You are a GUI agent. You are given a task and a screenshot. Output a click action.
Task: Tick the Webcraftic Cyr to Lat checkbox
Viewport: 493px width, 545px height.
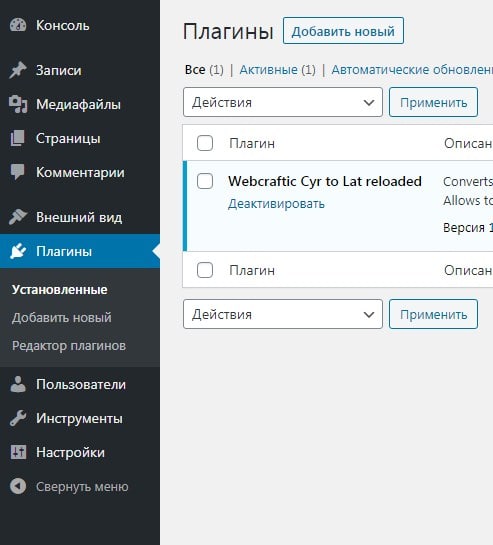tap(205, 181)
